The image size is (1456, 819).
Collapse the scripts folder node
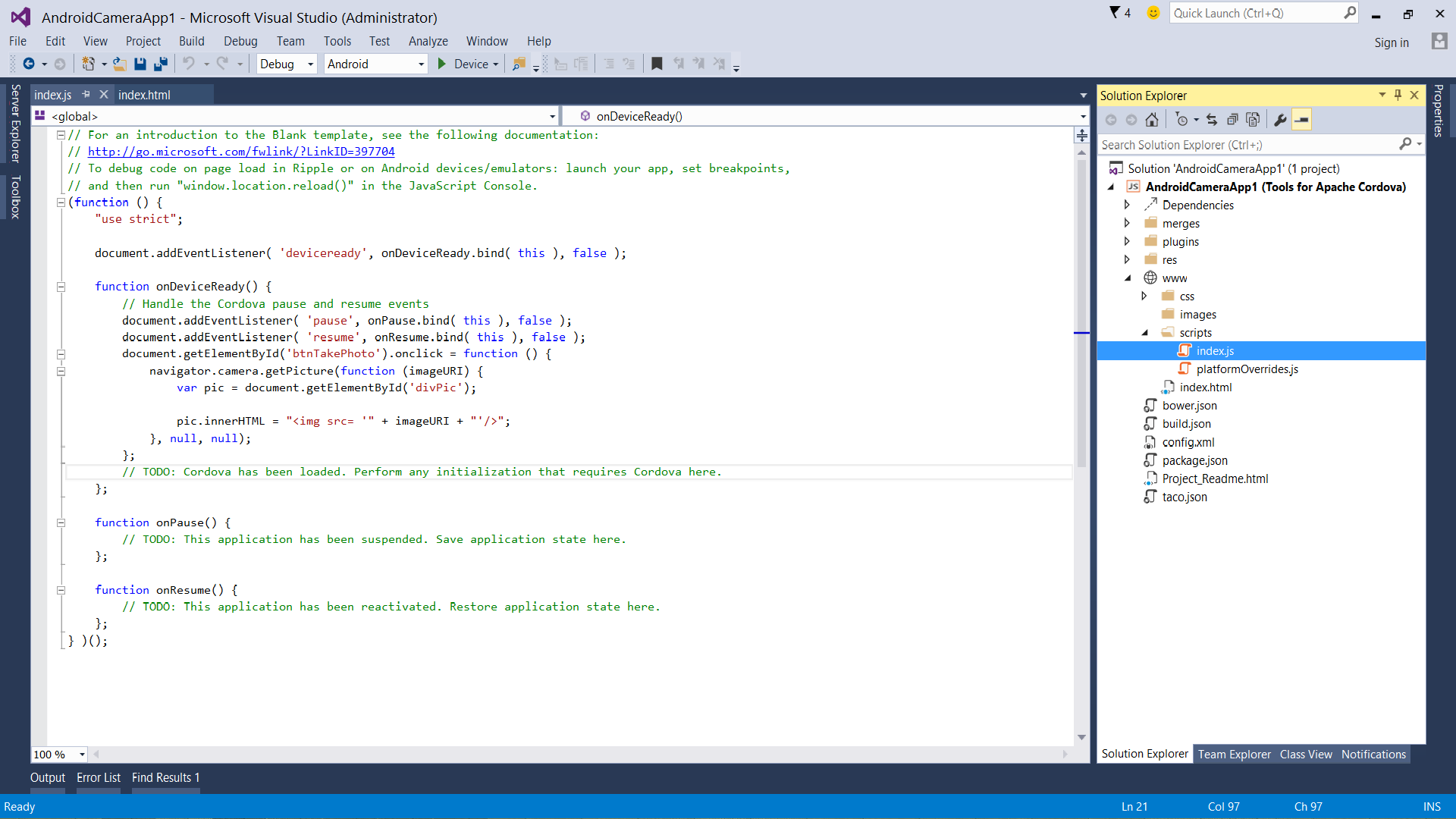coord(1145,332)
